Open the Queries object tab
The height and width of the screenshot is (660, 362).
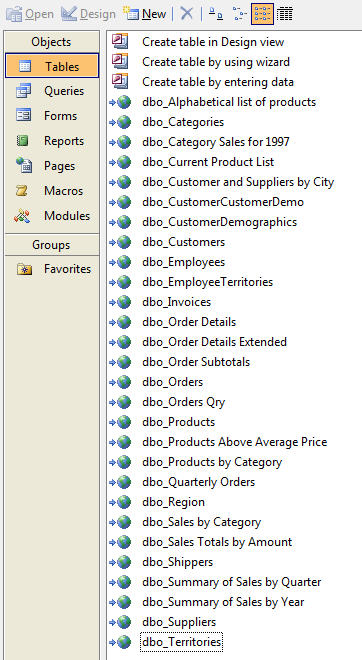[x=52, y=91]
